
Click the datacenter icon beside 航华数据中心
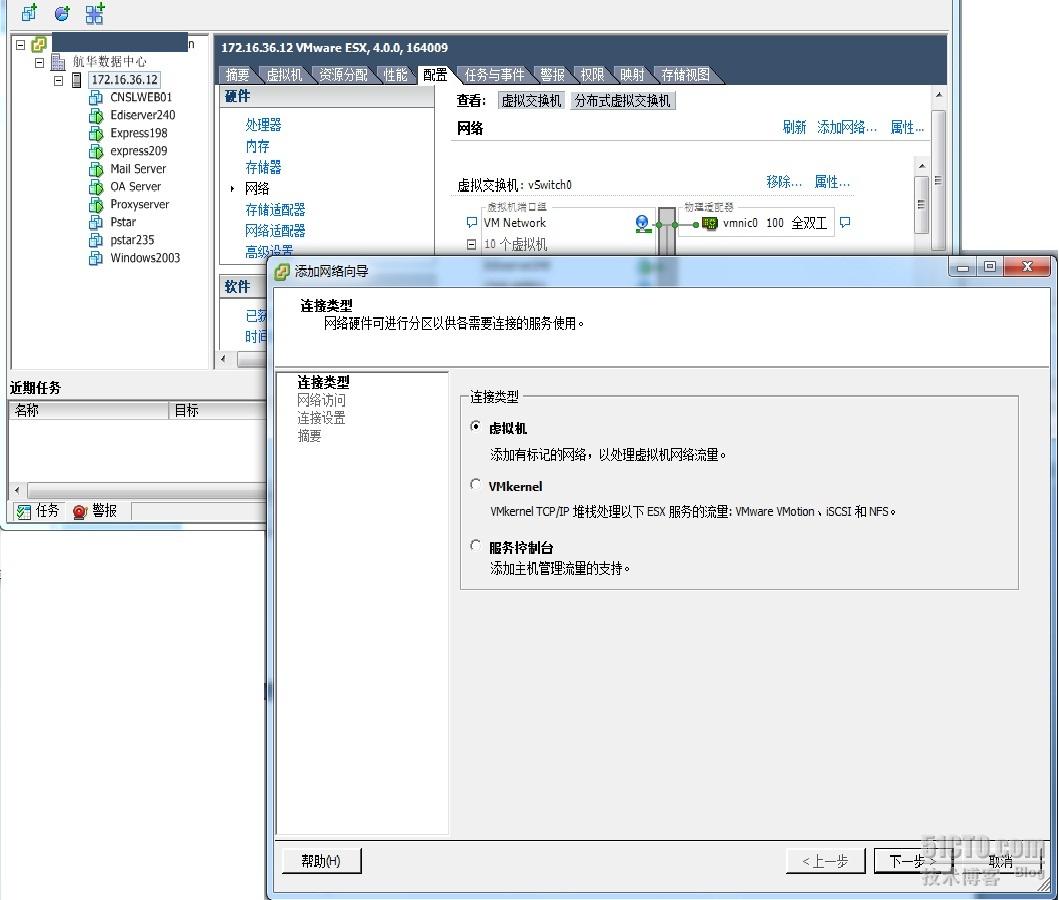pos(58,62)
